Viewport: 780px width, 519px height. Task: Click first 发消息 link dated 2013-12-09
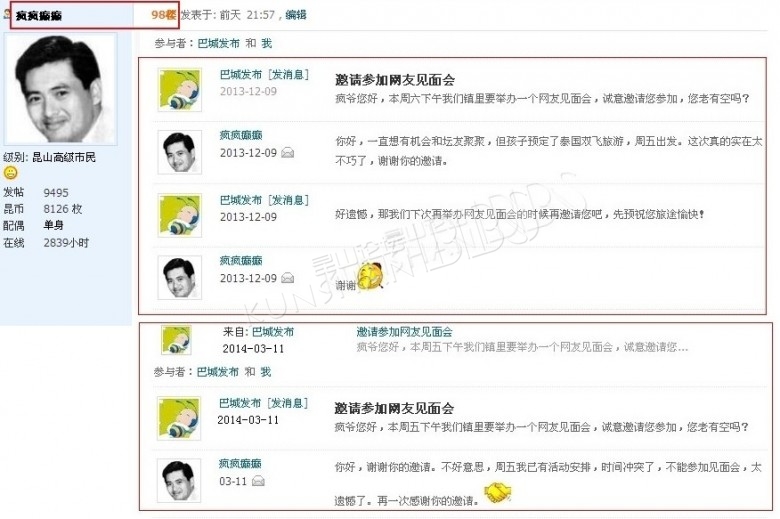tap(290, 75)
